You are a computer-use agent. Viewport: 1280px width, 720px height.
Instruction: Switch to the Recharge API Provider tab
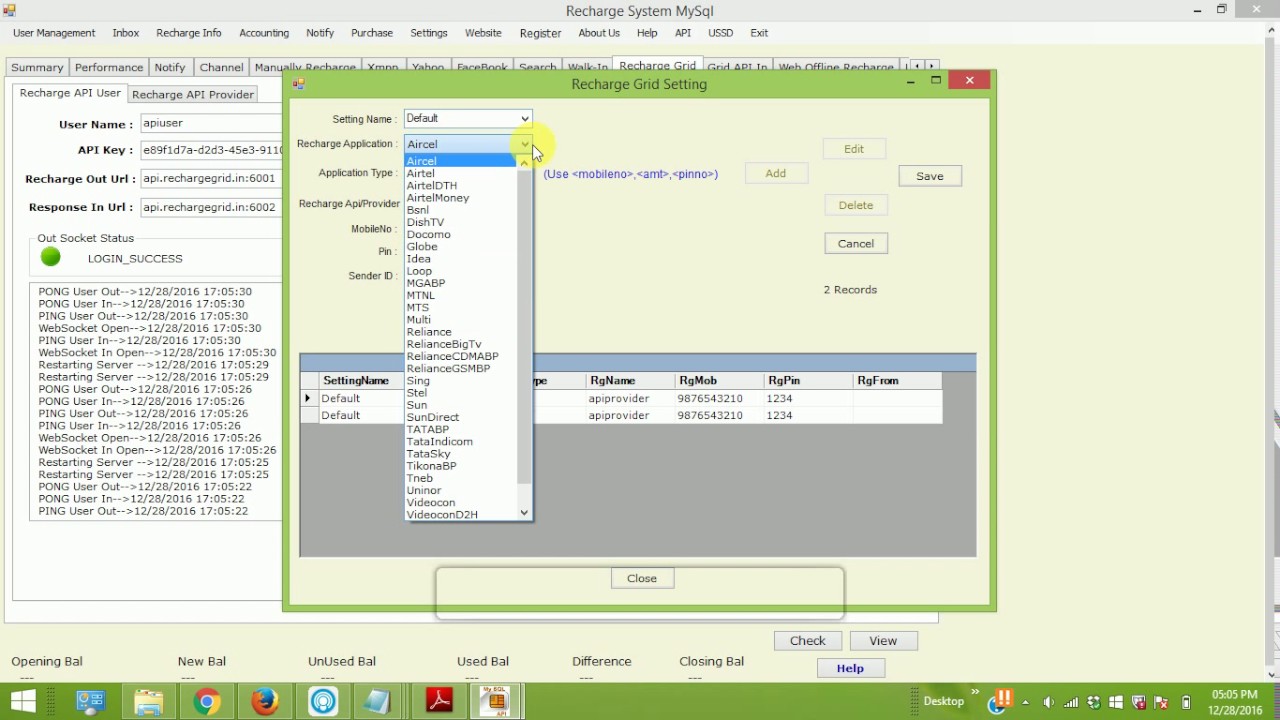[193, 94]
